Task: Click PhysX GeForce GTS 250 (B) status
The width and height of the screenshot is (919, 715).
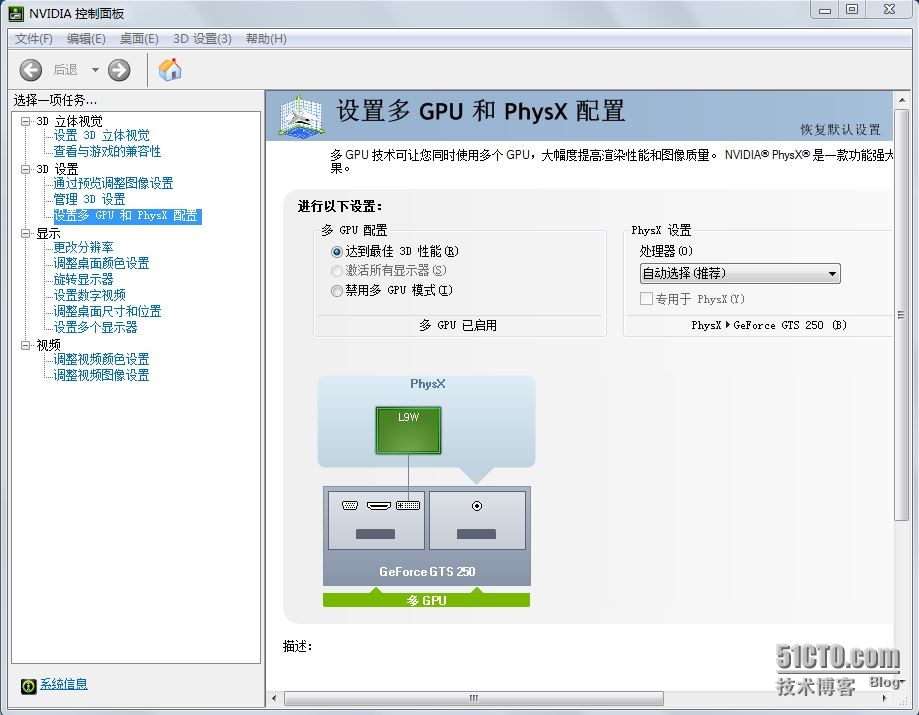Action: [768, 325]
